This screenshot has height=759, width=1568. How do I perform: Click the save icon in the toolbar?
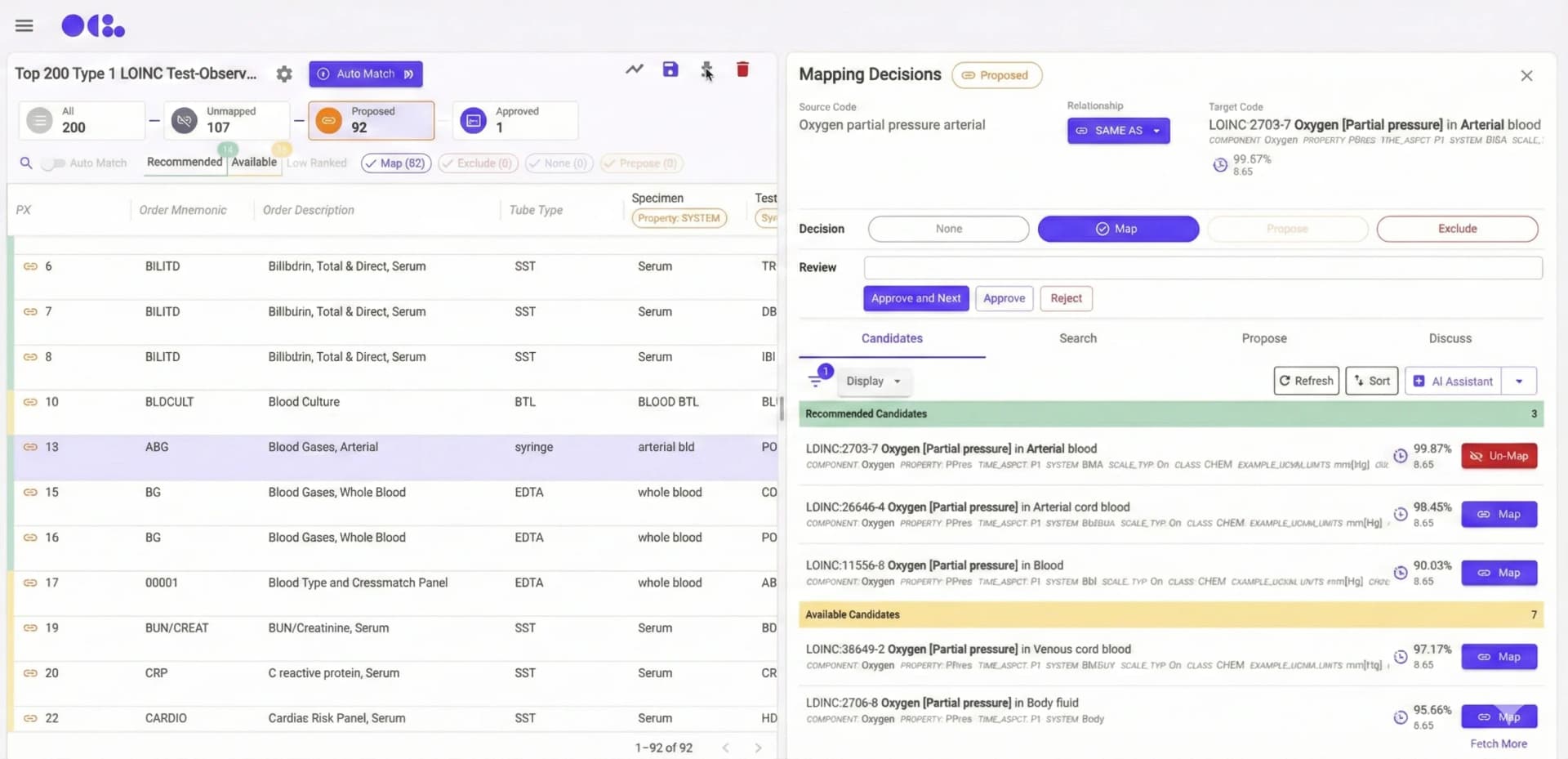point(670,69)
